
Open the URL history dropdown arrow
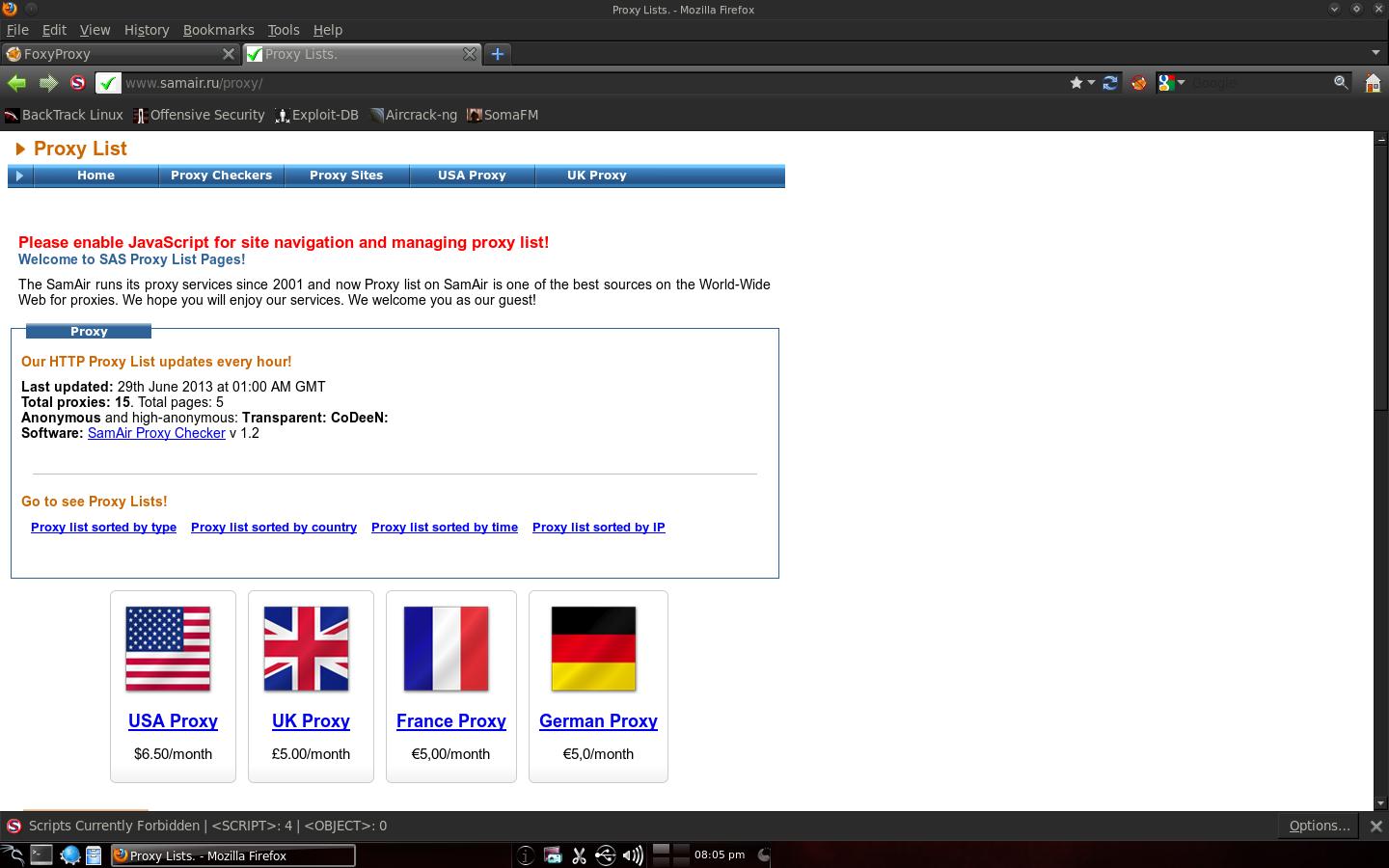(1092, 83)
